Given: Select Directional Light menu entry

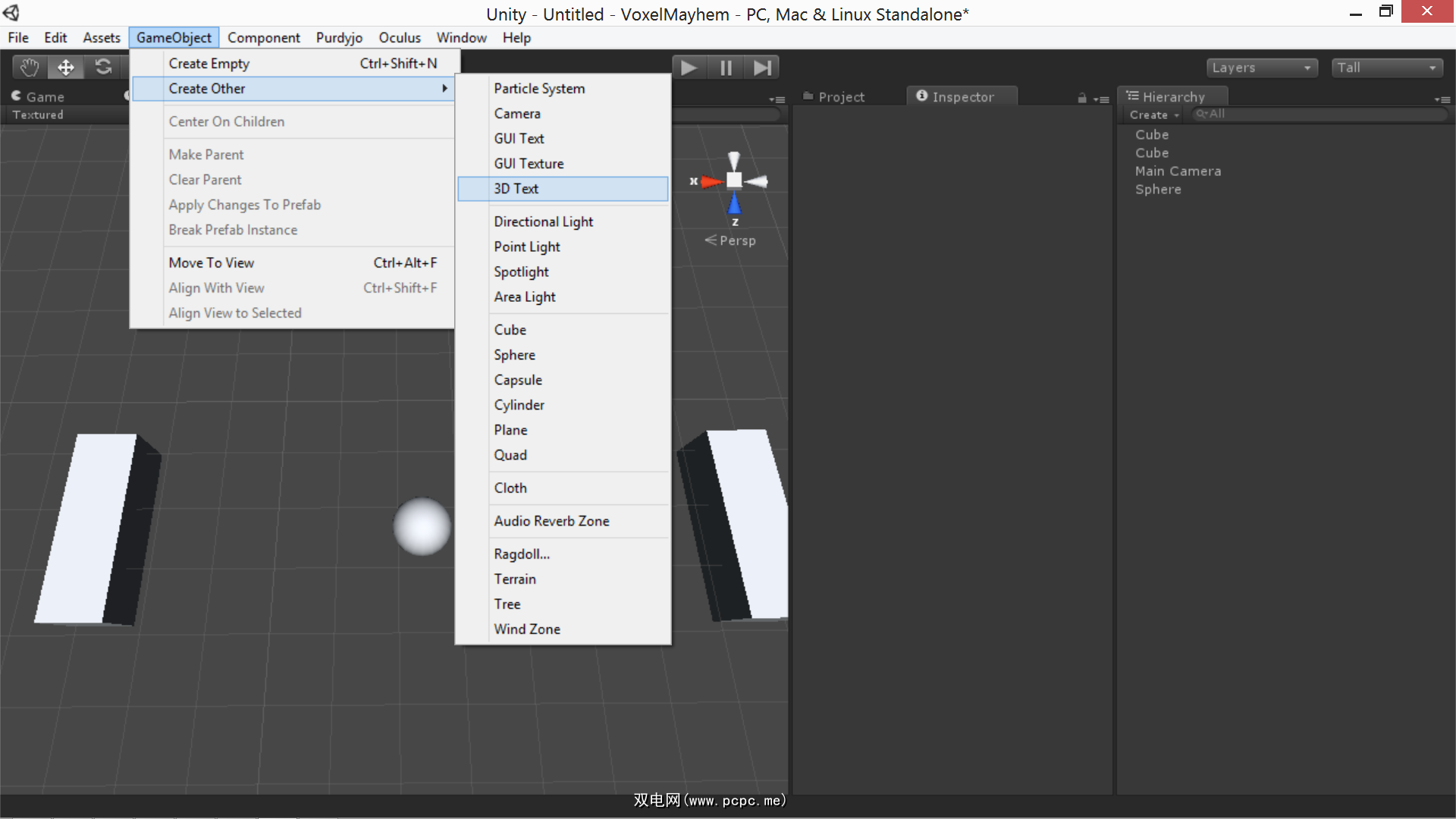Looking at the screenshot, I should tap(543, 221).
